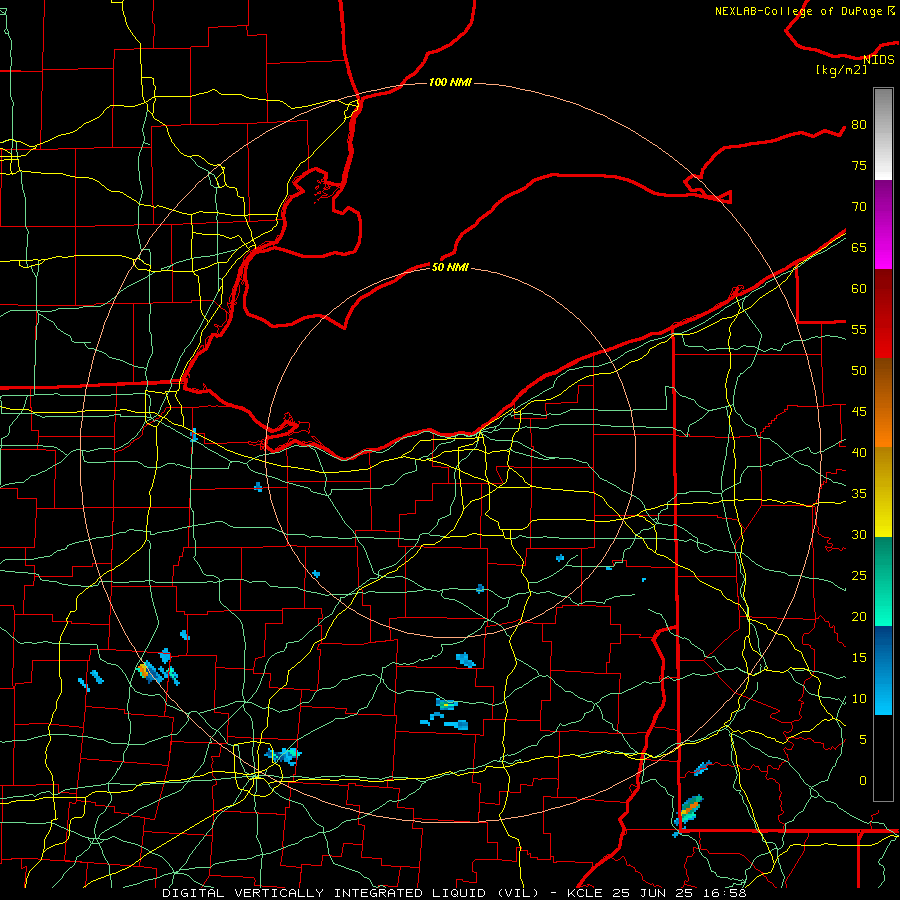900x900 pixels.
Task: Select scale value 15
Action: tap(859, 657)
